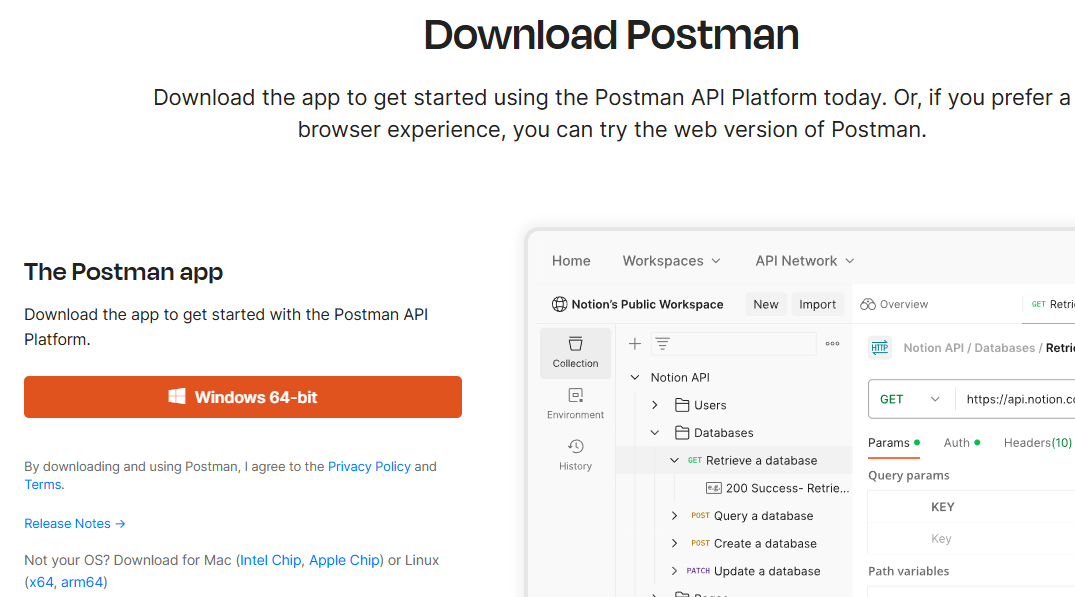
Task: Download the Mac Intel Chip version
Action: coord(270,560)
